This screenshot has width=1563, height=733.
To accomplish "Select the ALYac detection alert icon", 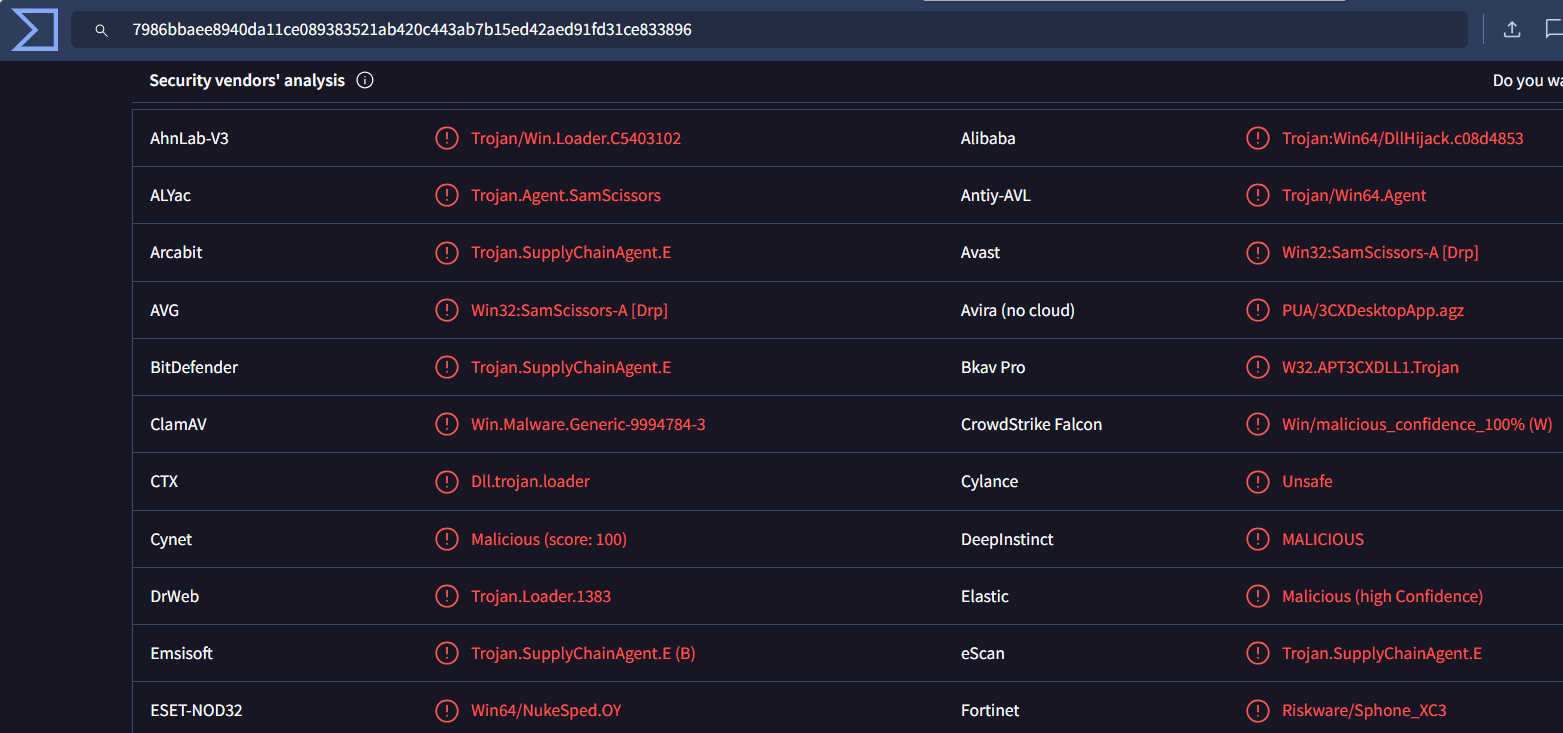I will click(x=447, y=195).
